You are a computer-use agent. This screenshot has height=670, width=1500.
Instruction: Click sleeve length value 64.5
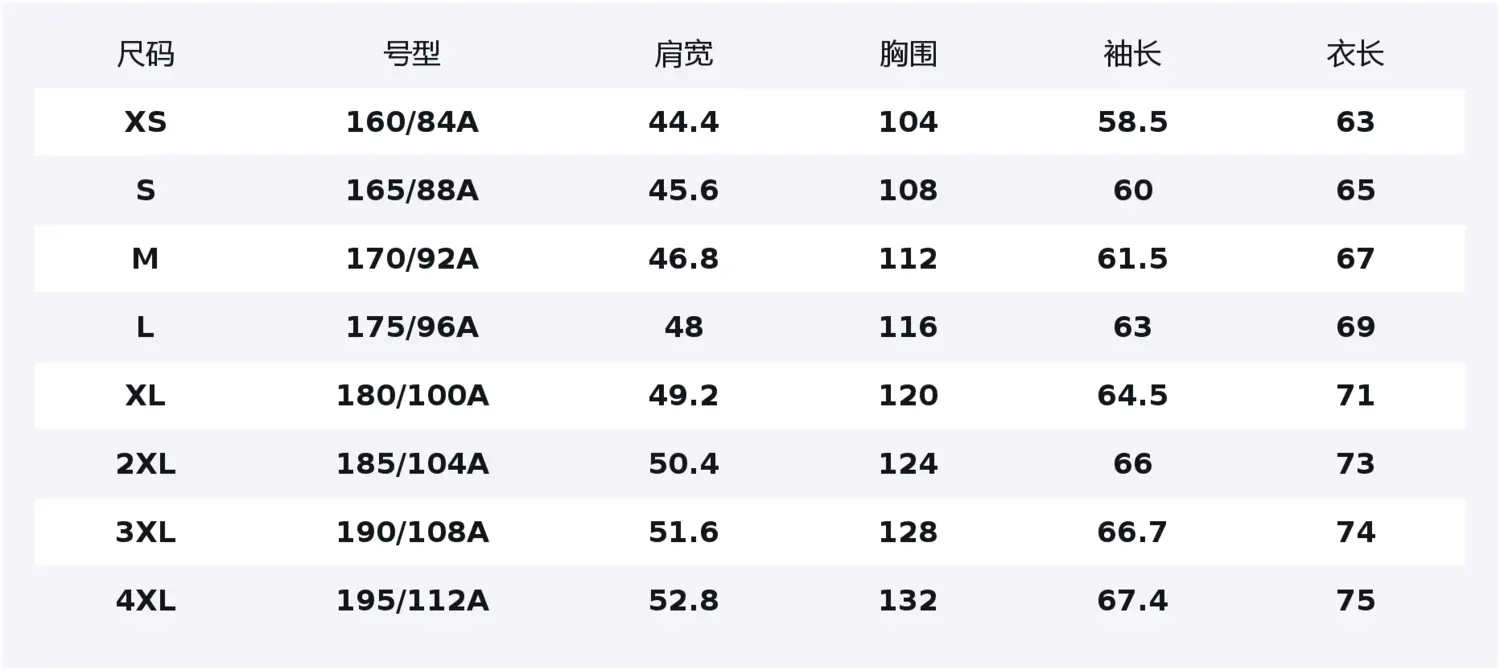[1132, 396]
